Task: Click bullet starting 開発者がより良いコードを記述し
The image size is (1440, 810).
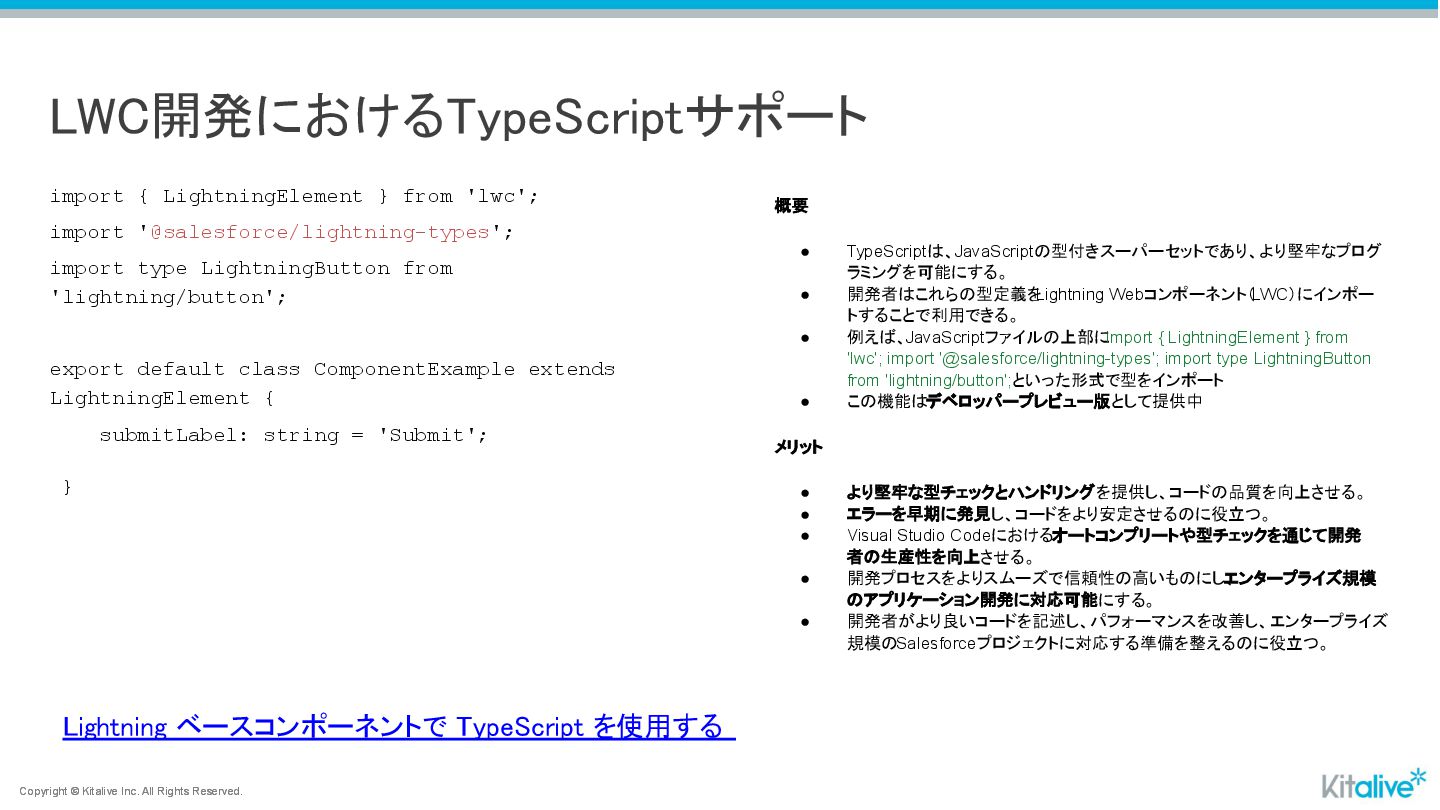Action: [1116, 632]
